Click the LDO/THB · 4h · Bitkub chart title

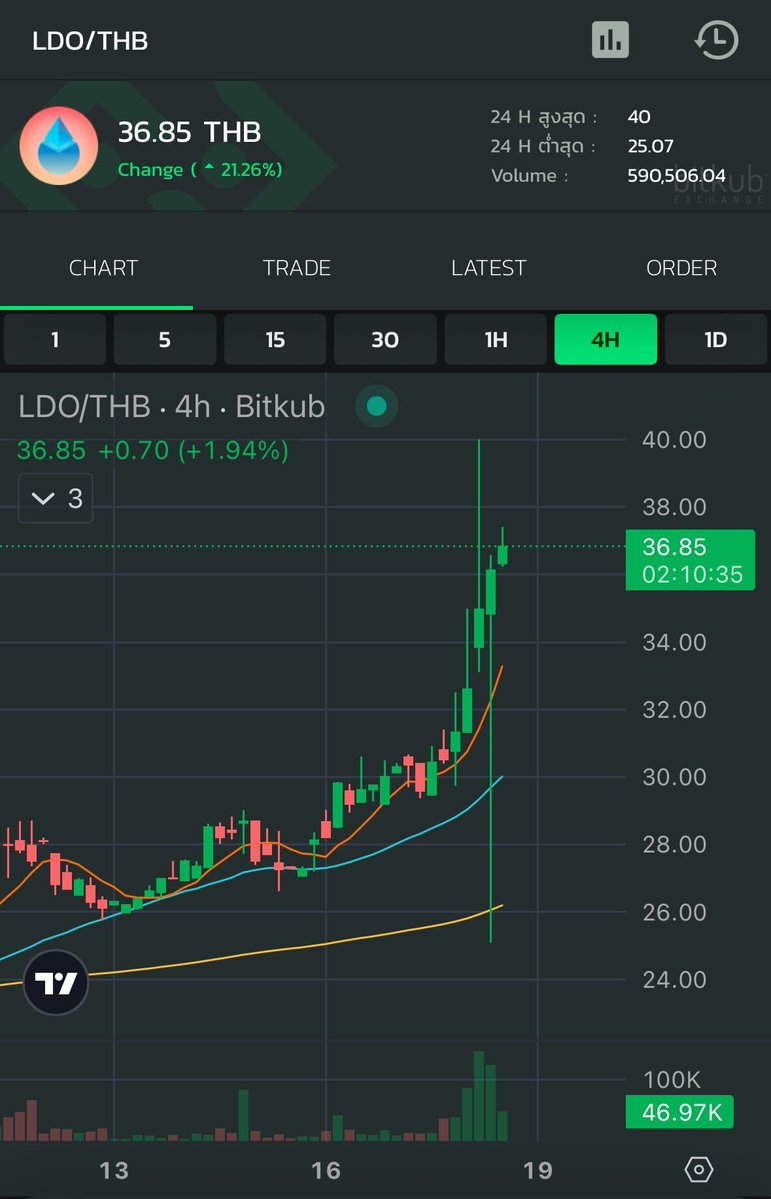pyautogui.click(x=171, y=407)
